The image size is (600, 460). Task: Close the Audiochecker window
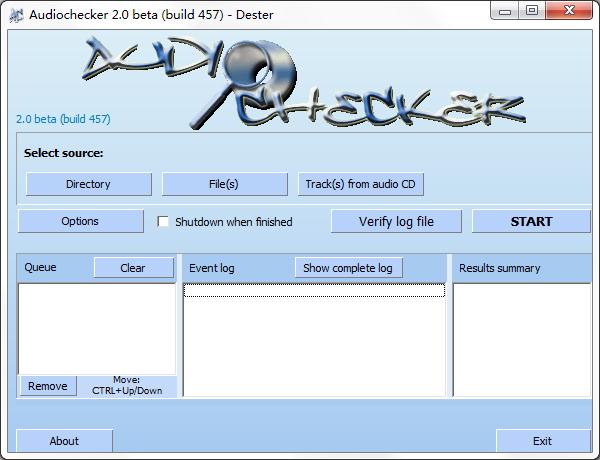click(x=568, y=11)
